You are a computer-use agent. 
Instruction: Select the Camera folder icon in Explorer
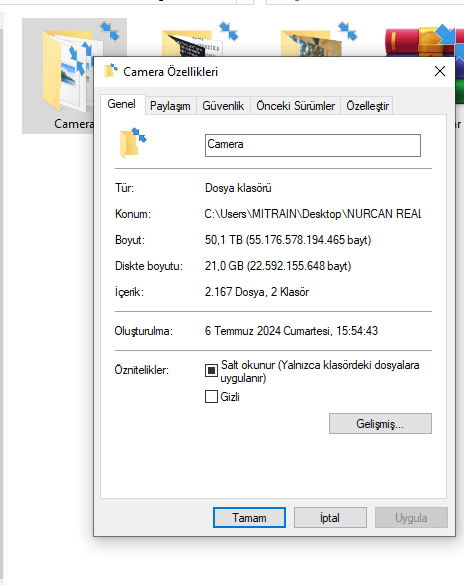coord(67,71)
